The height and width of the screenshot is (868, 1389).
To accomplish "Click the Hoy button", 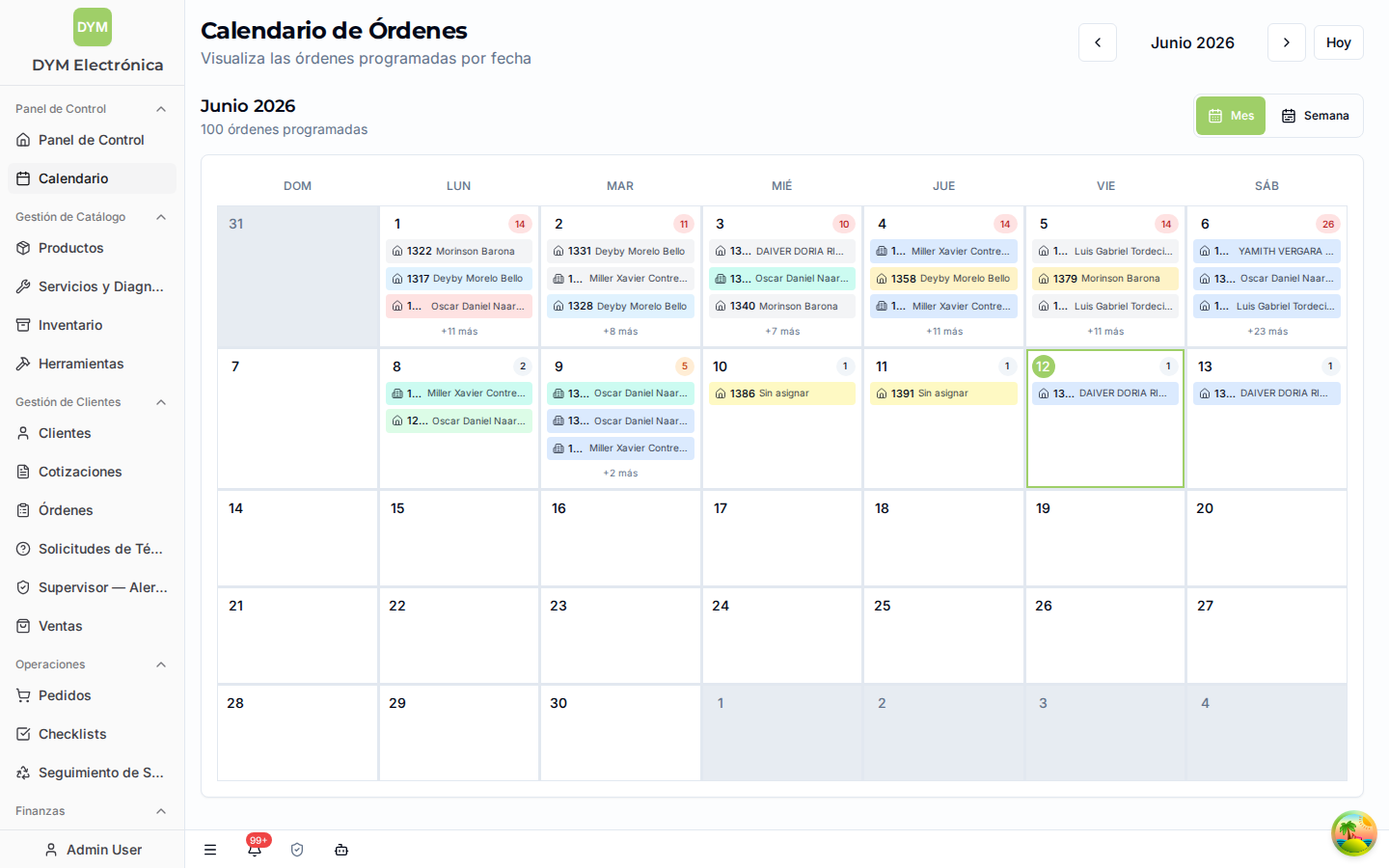I will [1339, 42].
